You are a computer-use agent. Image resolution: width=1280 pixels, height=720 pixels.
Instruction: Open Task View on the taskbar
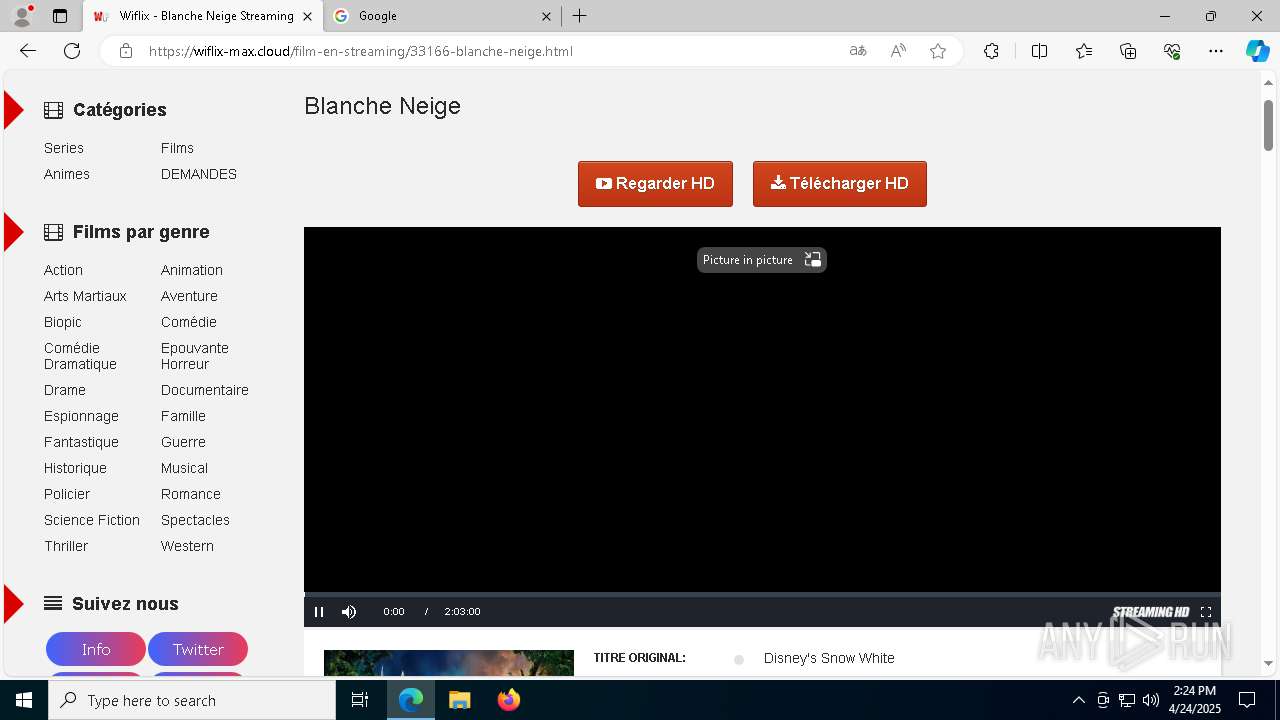click(360, 700)
